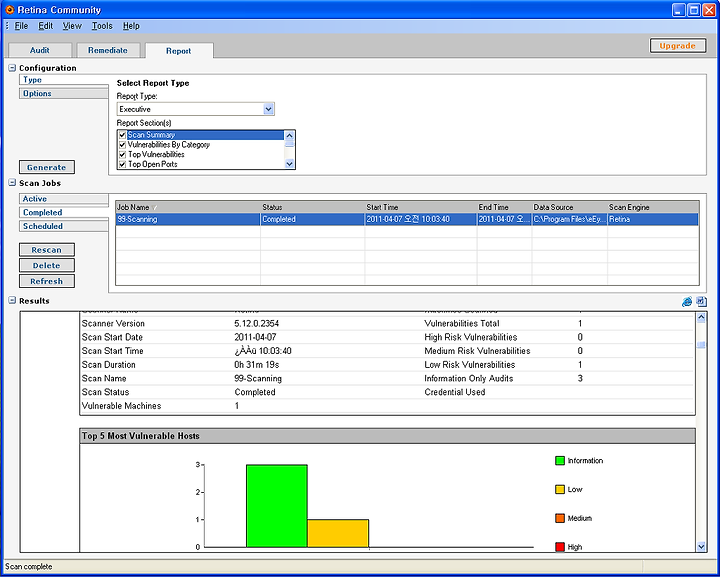This screenshot has height=577, width=720.
Task: Click the Upgrade button
Action: point(678,46)
